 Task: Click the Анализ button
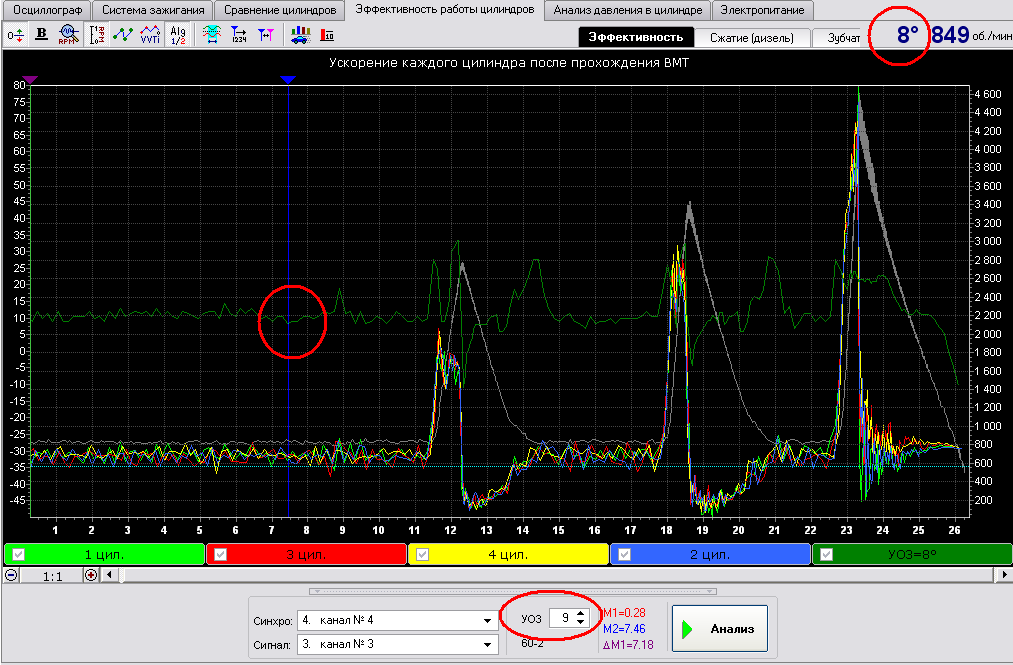720,629
